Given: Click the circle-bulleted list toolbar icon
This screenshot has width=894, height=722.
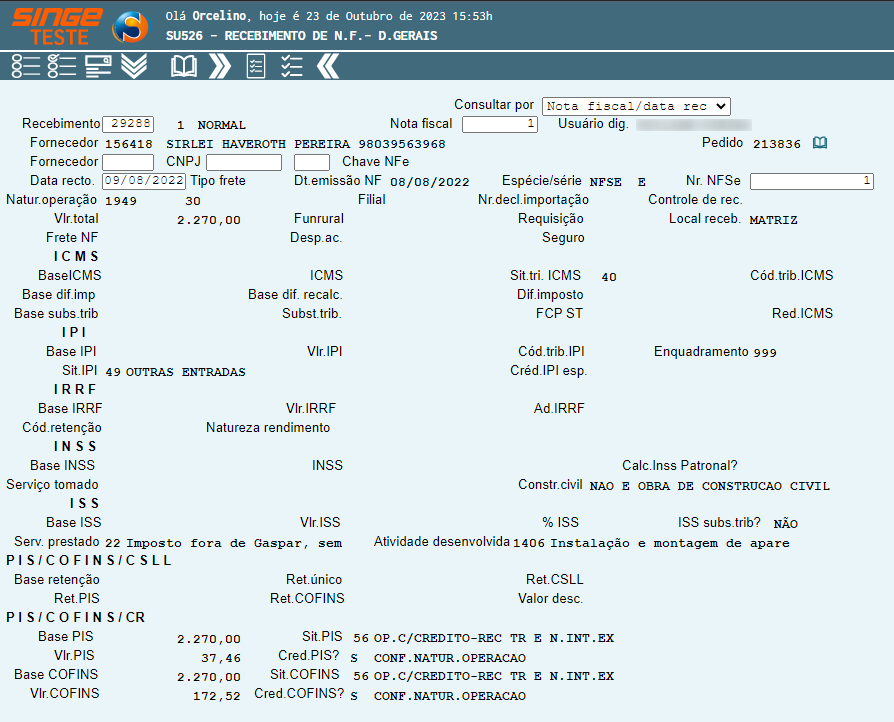Looking at the screenshot, I should click(x=26, y=66).
